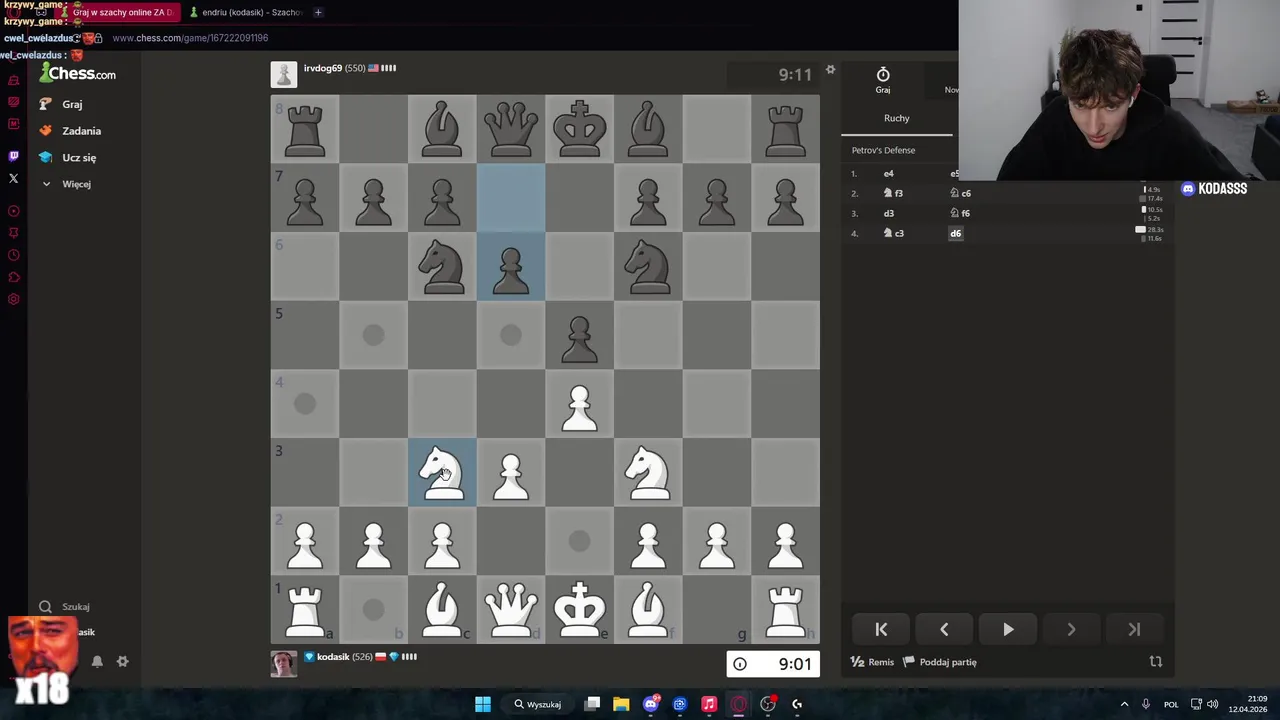Open Windows Start menu
Image resolution: width=1280 pixels, height=720 pixels.
(483, 704)
